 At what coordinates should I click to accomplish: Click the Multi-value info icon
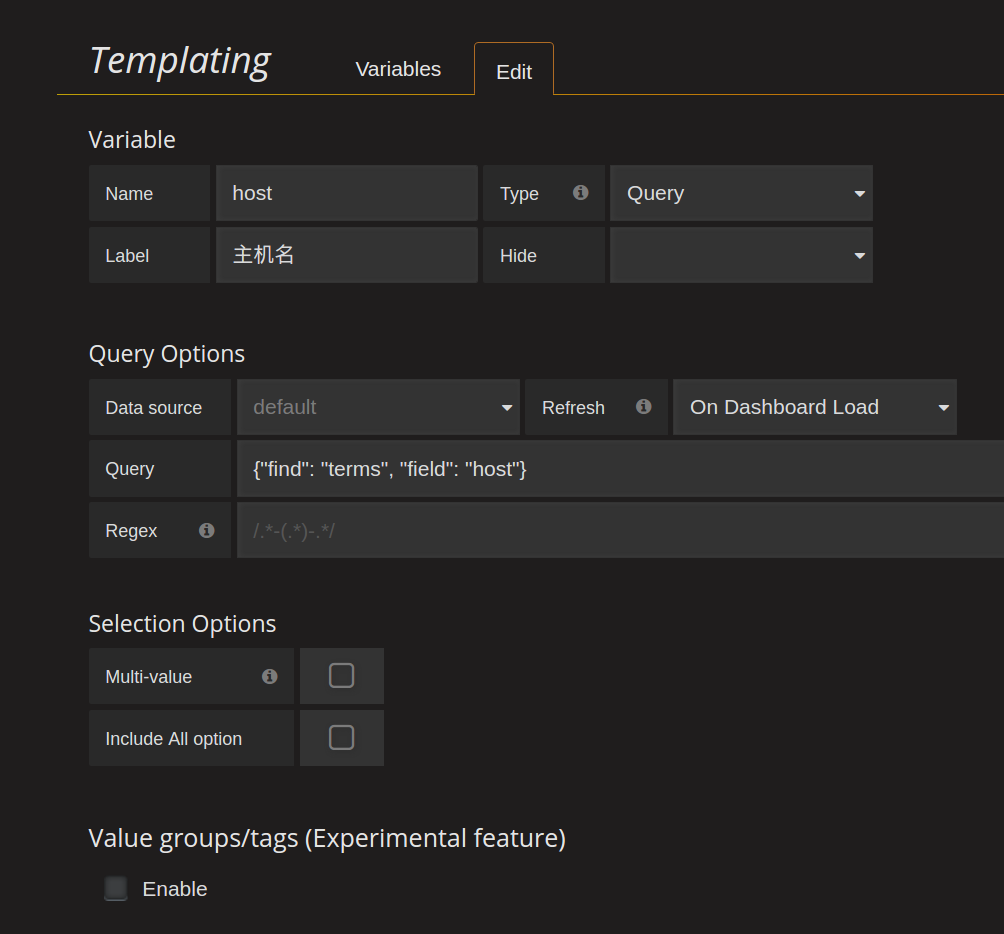coord(269,677)
